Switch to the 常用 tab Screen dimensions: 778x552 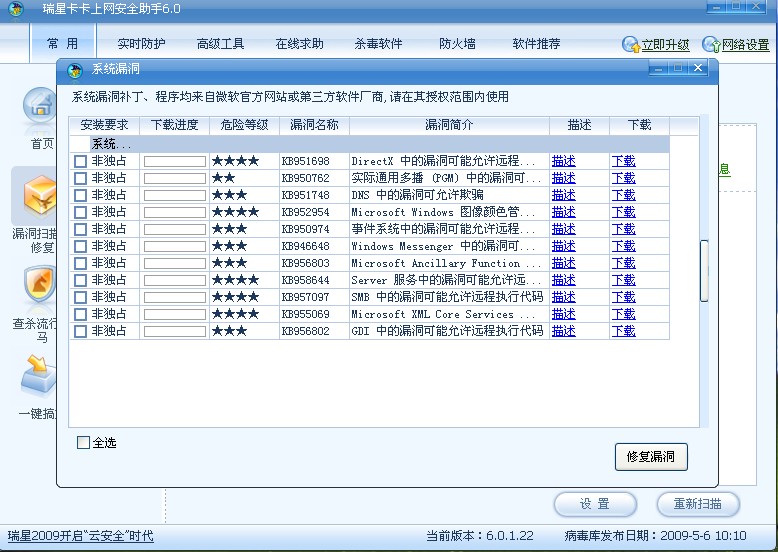click(x=63, y=44)
